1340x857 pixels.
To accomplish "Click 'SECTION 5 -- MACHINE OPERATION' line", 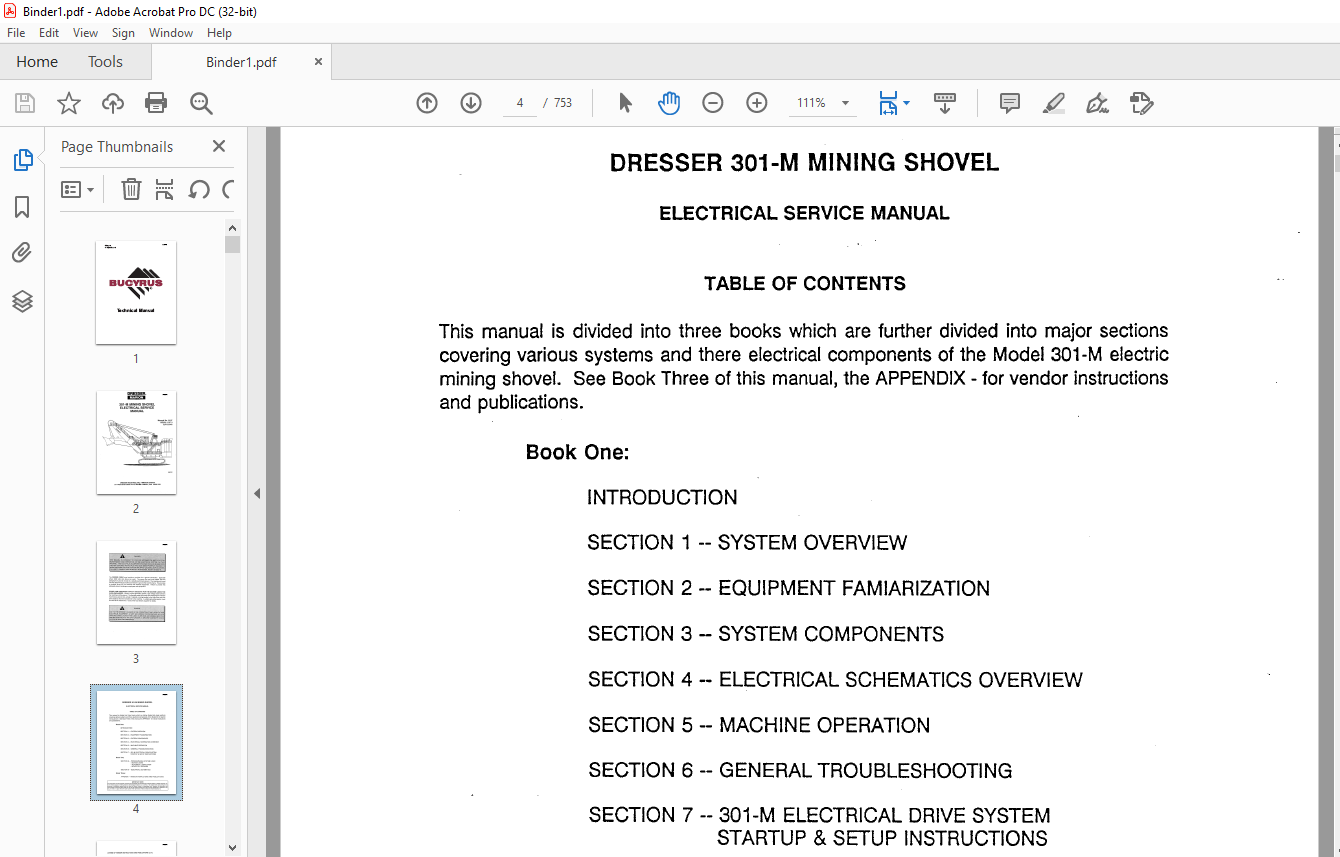I will click(759, 725).
